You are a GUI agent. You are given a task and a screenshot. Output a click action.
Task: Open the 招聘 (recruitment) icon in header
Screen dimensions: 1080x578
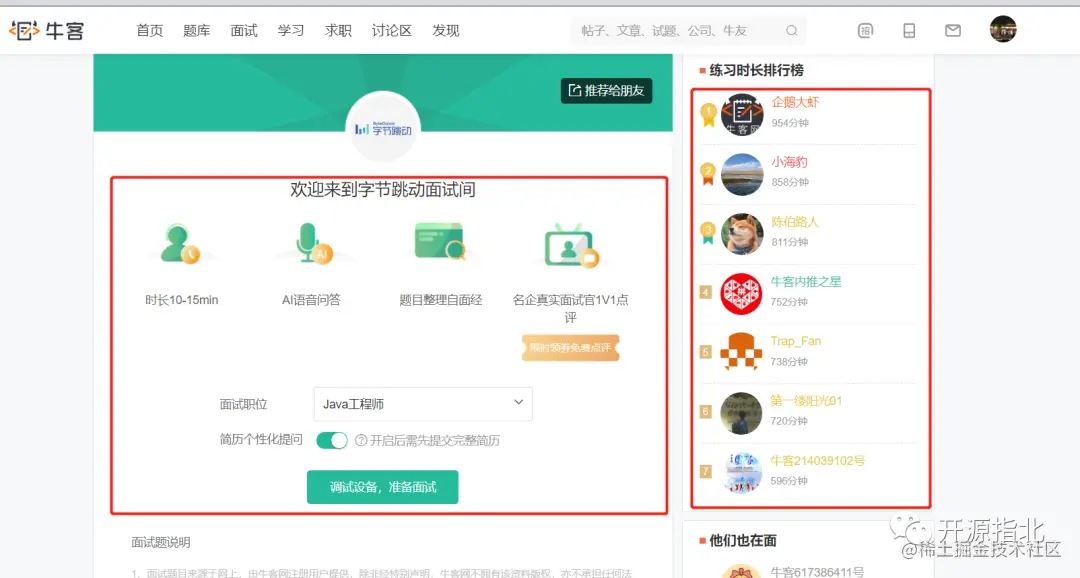coord(865,30)
